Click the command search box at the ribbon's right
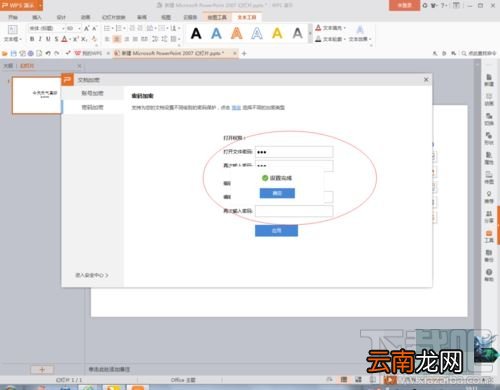500x390 pixels. pyautogui.click(x=479, y=53)
